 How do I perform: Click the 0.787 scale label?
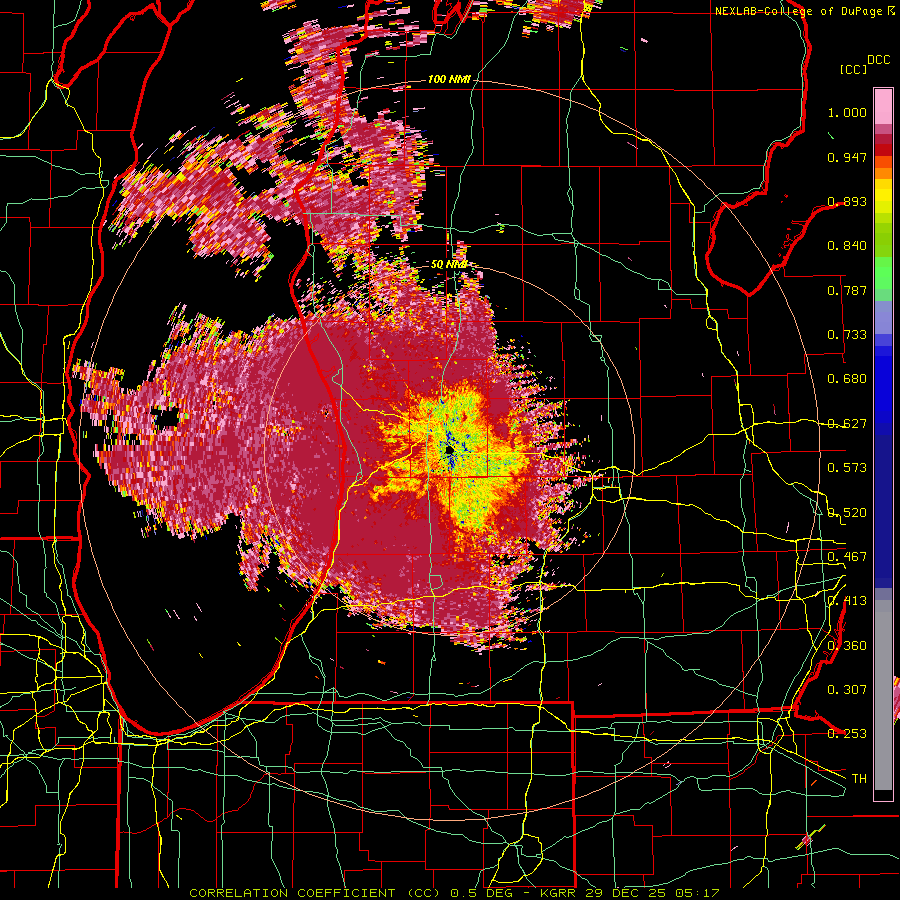coord(847,290)
